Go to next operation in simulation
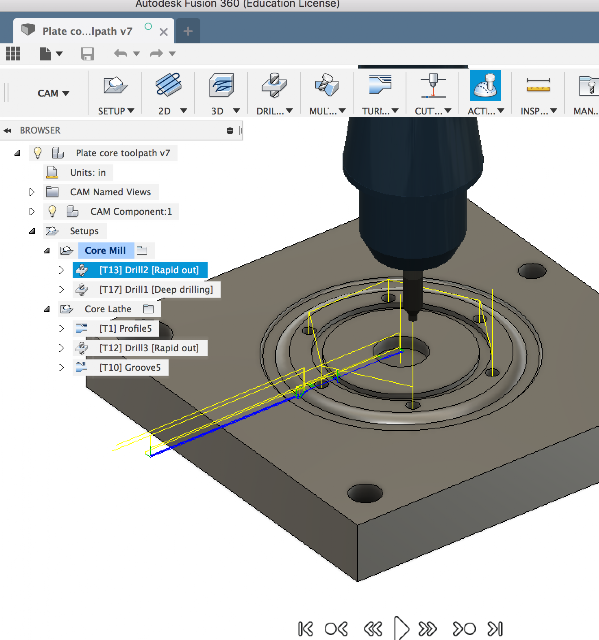This screenshot has width=599, height=640. tap(464, 629)
